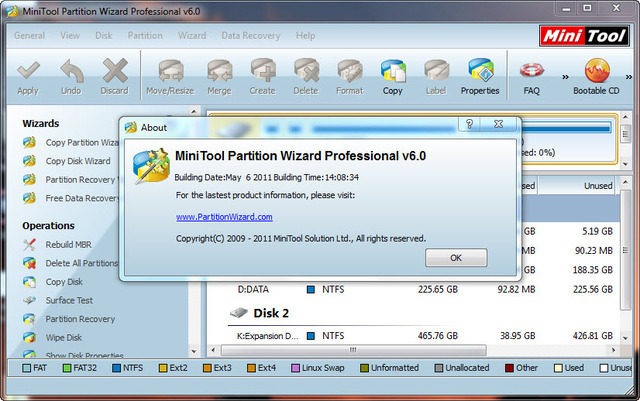Click the Label partition icon

tap(436, 71)
